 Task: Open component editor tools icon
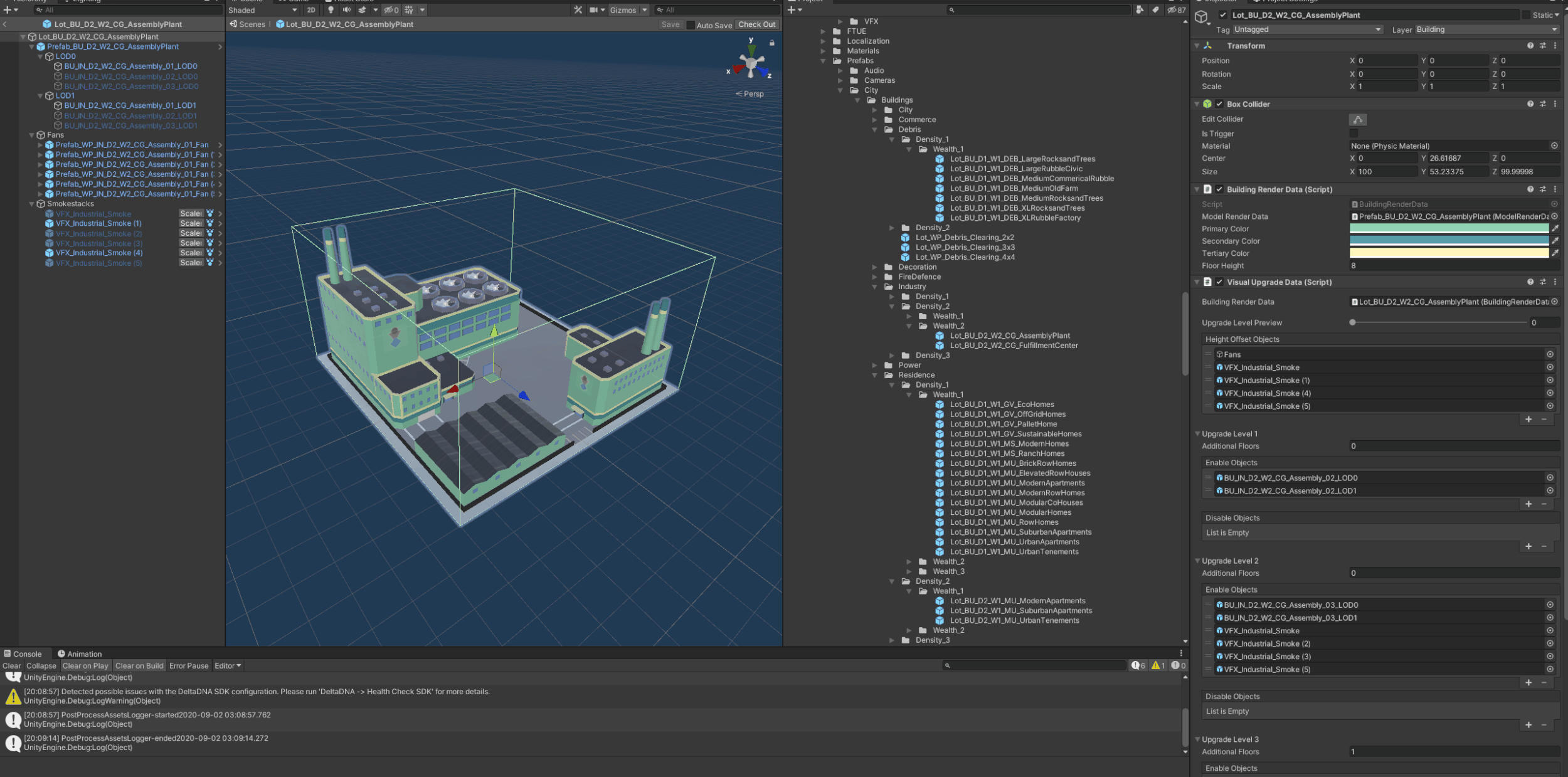578,10
